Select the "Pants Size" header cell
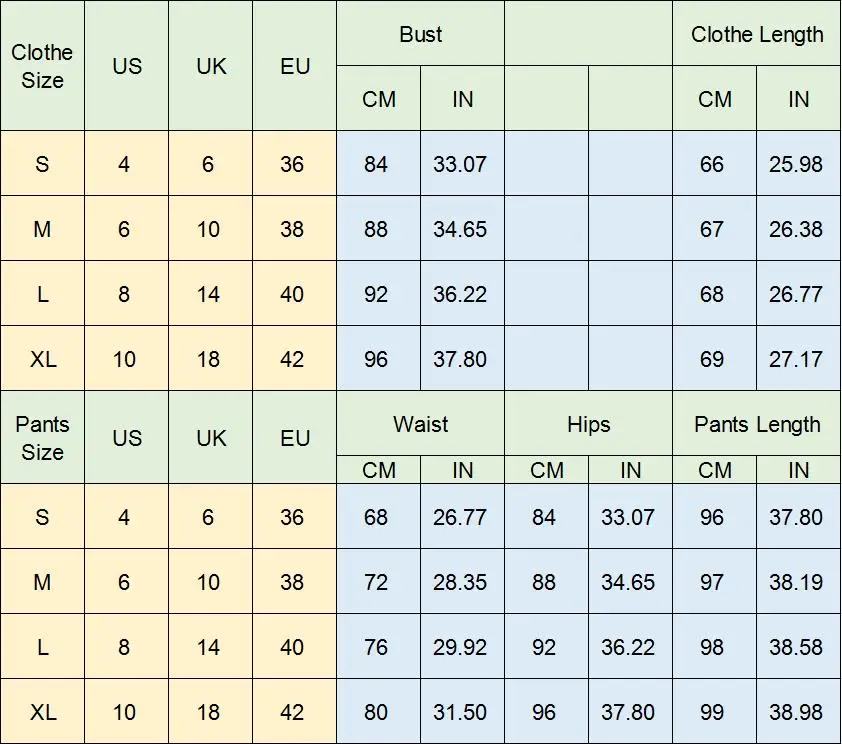The width and height of the screenshot is (842, 744). [x=42, y=438]
